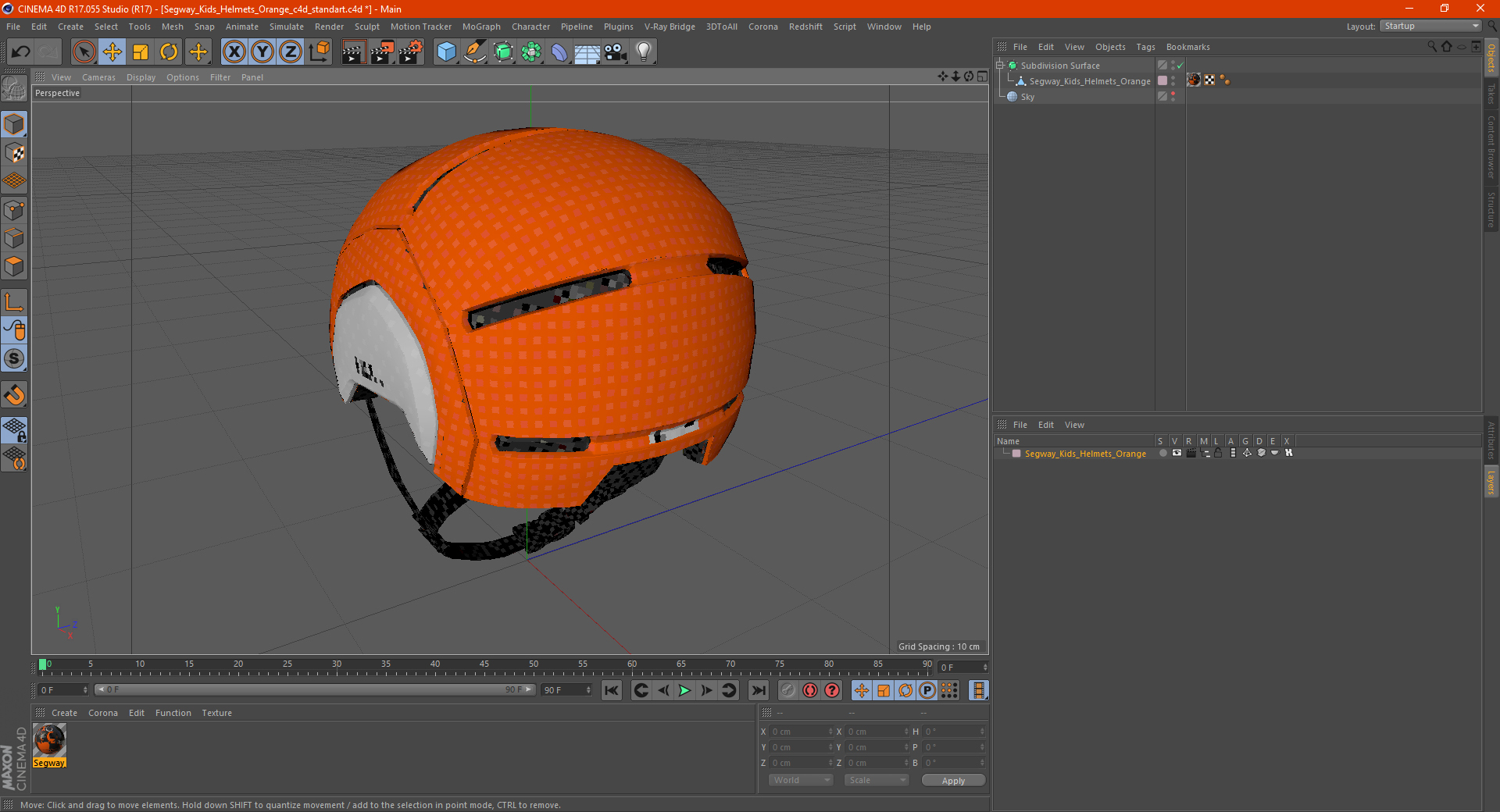Viewport: 1500px width, 812px height.
Task: Toggle Z axis lock
Action: pos(291,52)
